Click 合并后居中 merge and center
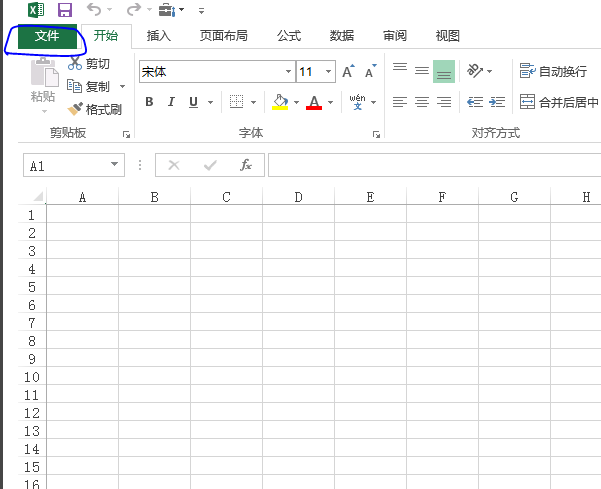The image size is (601, 489). tap(559, 102)
